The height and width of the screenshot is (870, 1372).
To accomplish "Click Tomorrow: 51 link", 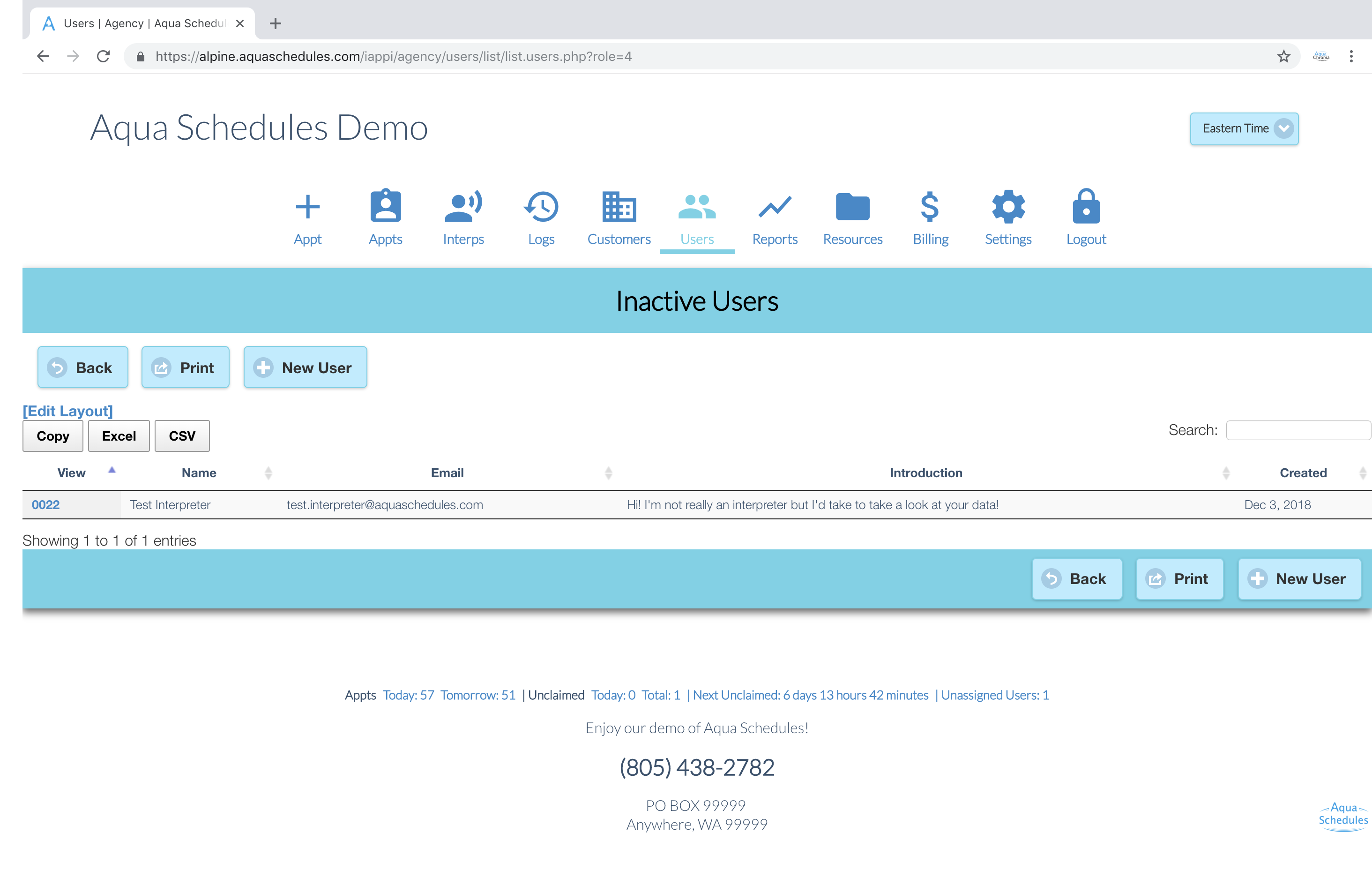I will tap(477, 695).
